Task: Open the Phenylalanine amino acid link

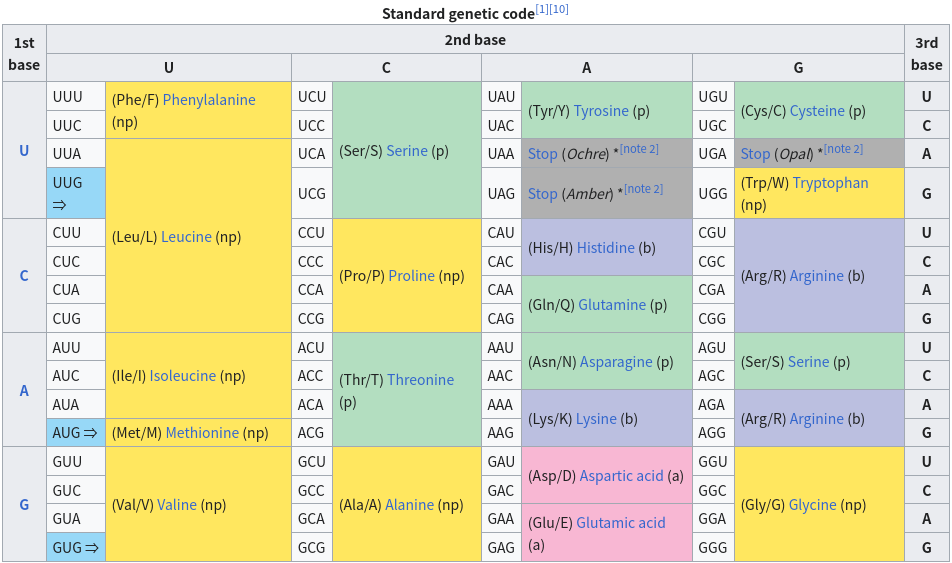Action: click(208, 100)
